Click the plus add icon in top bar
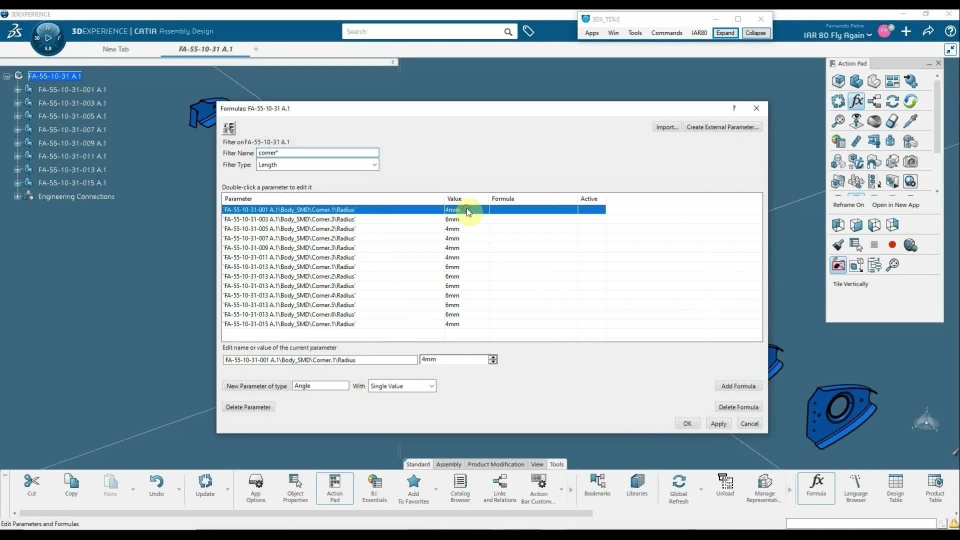The width and height of the screenshot is (960, 540). pyautogui.click(x=906, y=31)
